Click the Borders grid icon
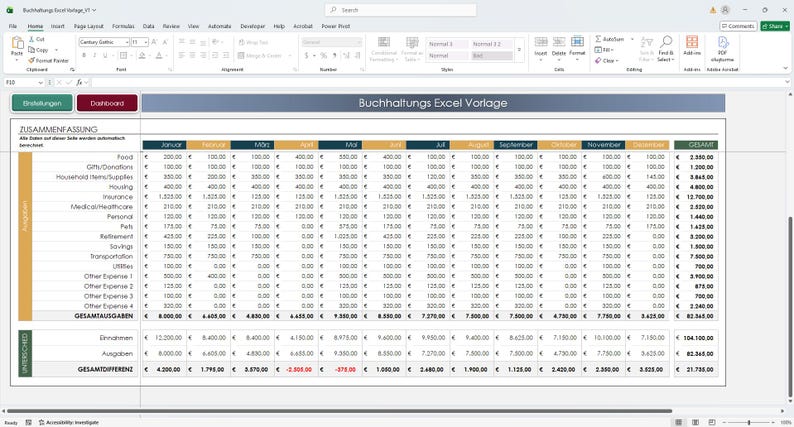 coord(124,55)
